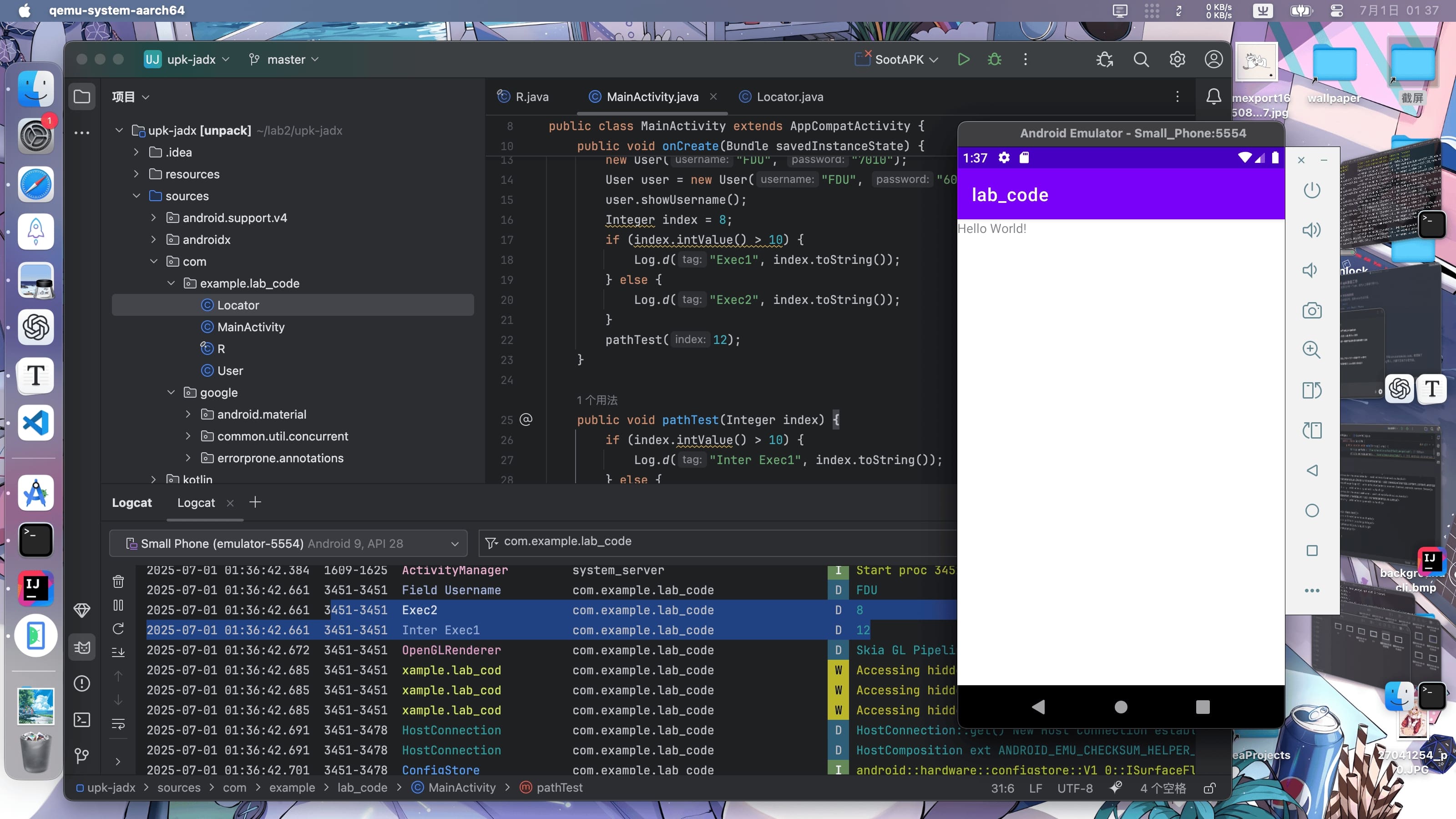Clear logcat with trash icon
This screenshot has width=1456, height=819.
coord(118,581)
